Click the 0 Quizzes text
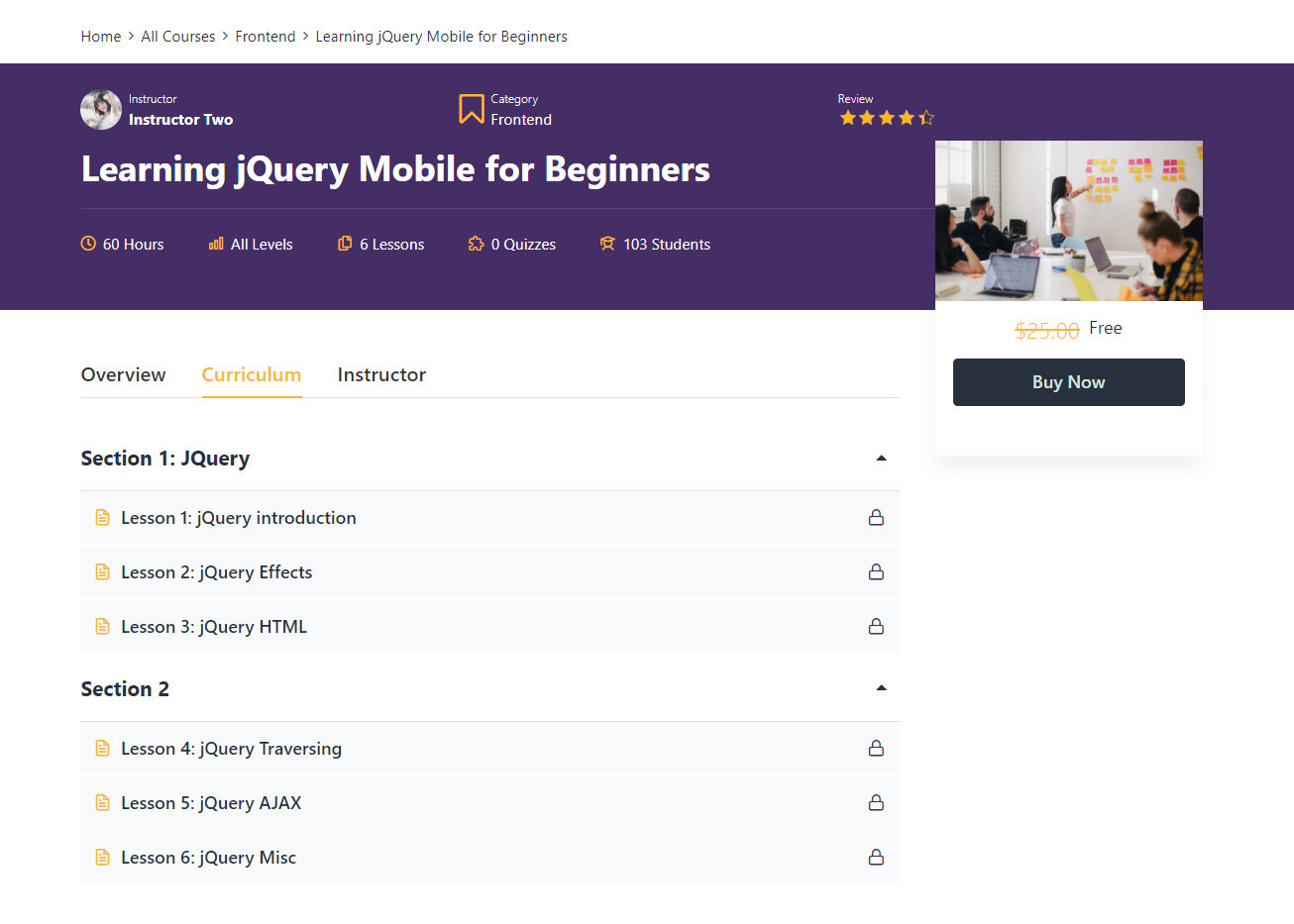This screenshot has height=924, width=1294. [523, 245]
